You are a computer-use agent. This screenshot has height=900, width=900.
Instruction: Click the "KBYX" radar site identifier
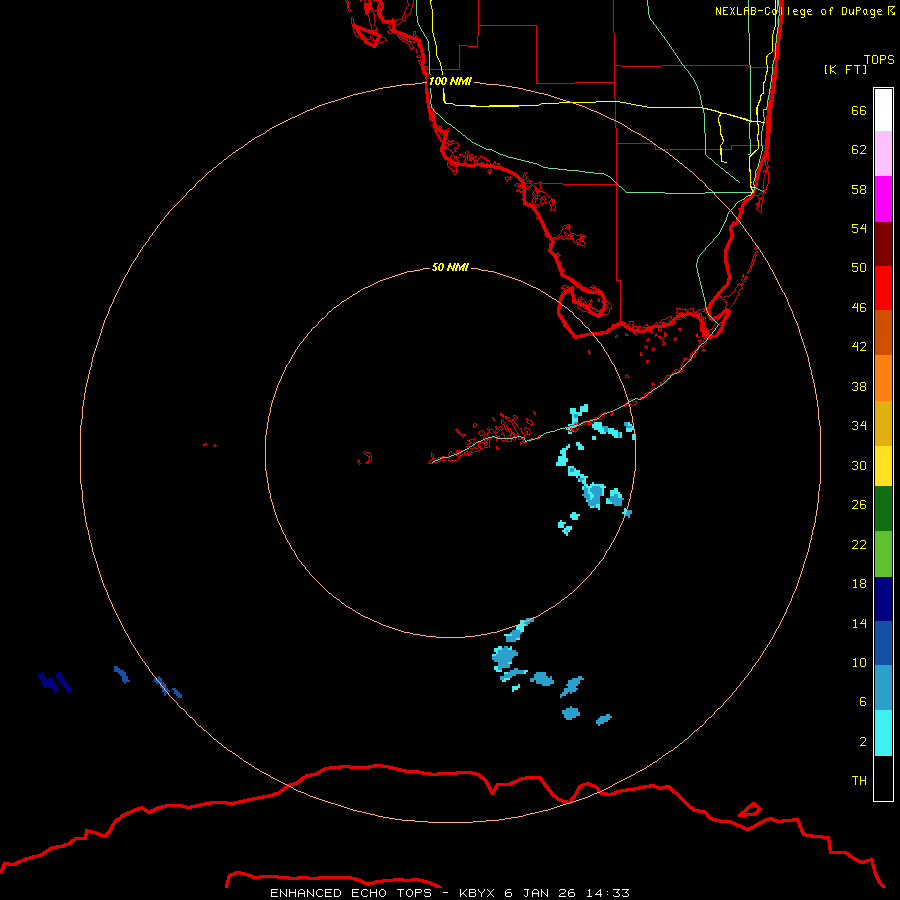476,893
